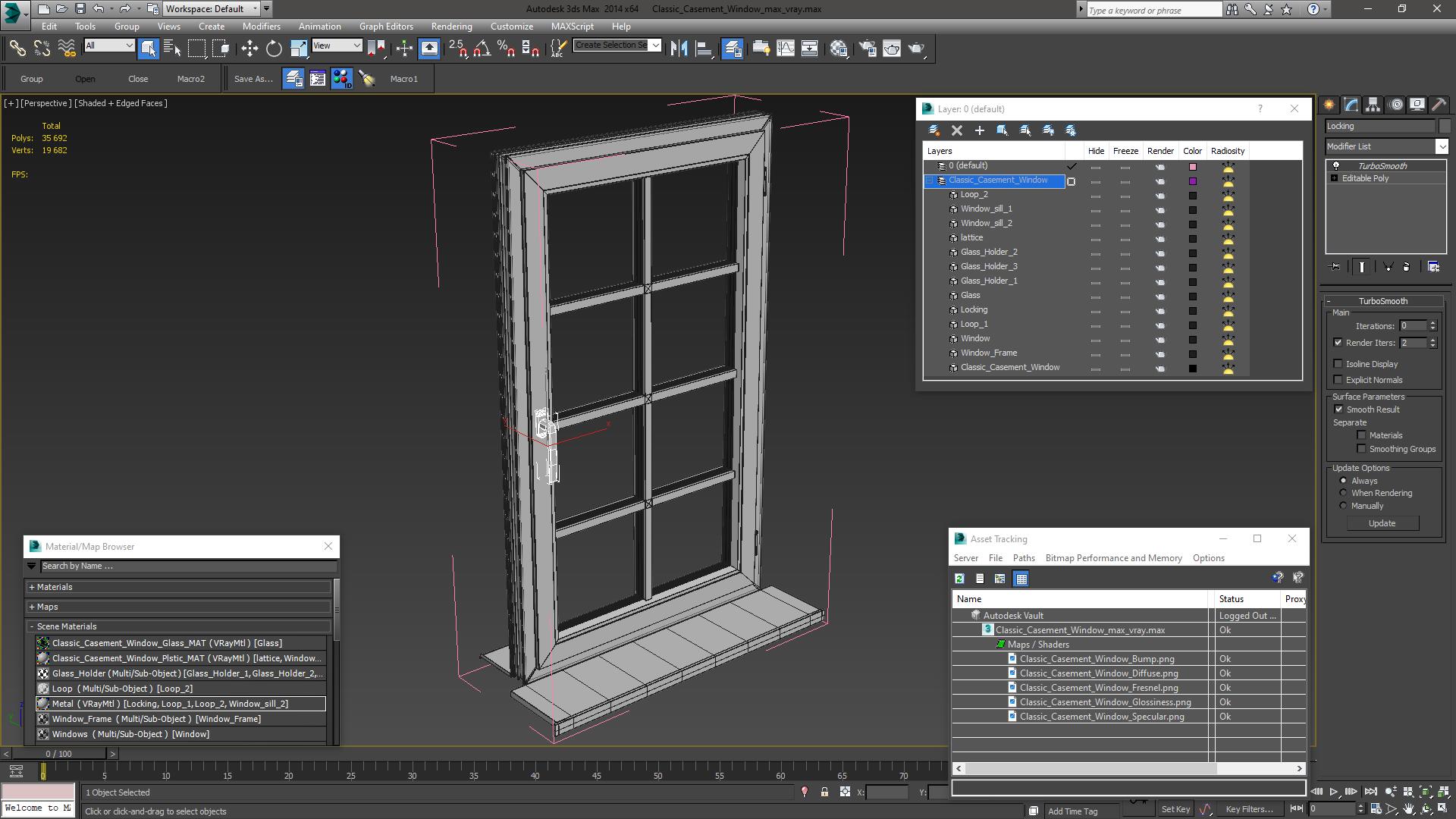This screenshot has width=1456, height=819.
Task: Select the When Rendering update option
Action: click(1344, 493)
